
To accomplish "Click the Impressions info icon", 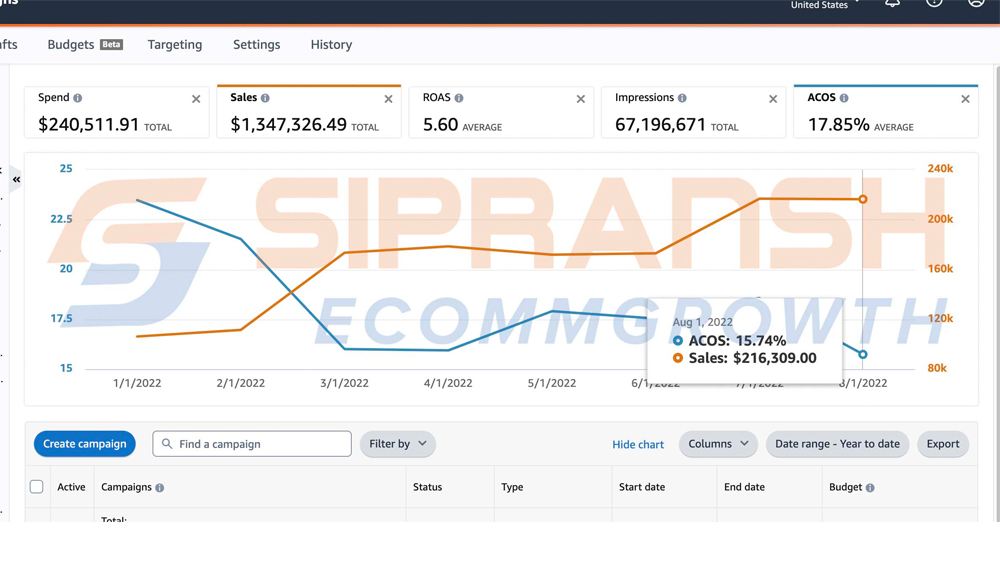I will coord(682,98).
